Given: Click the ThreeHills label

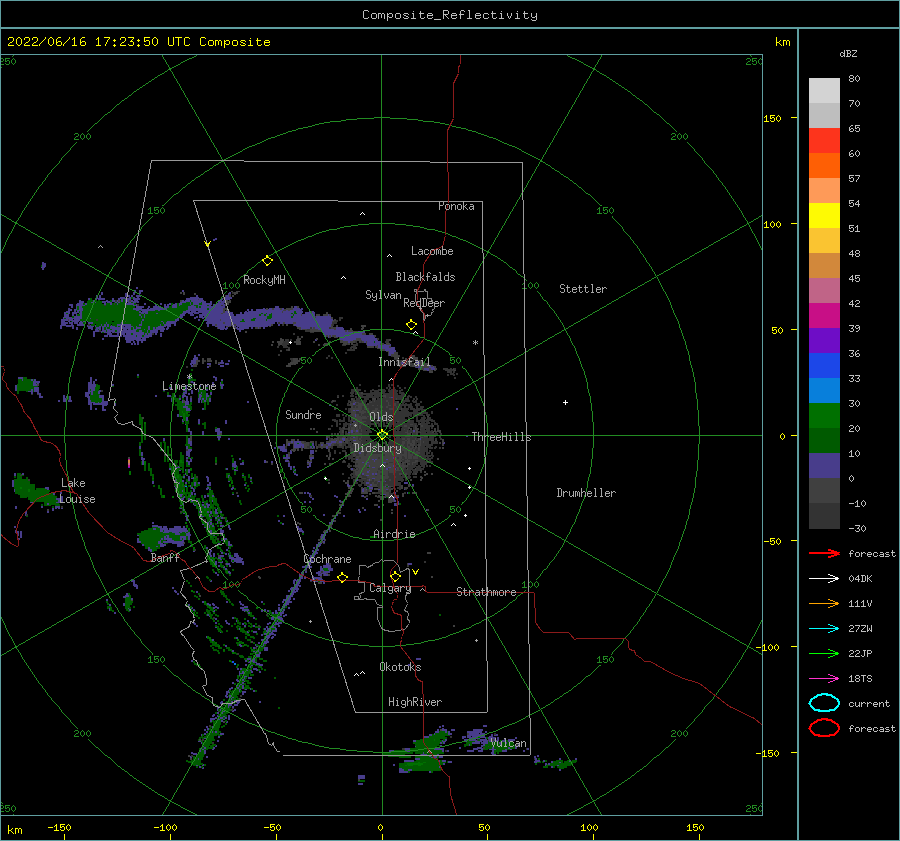Looking at the screenshot, I should pos(502,437).
